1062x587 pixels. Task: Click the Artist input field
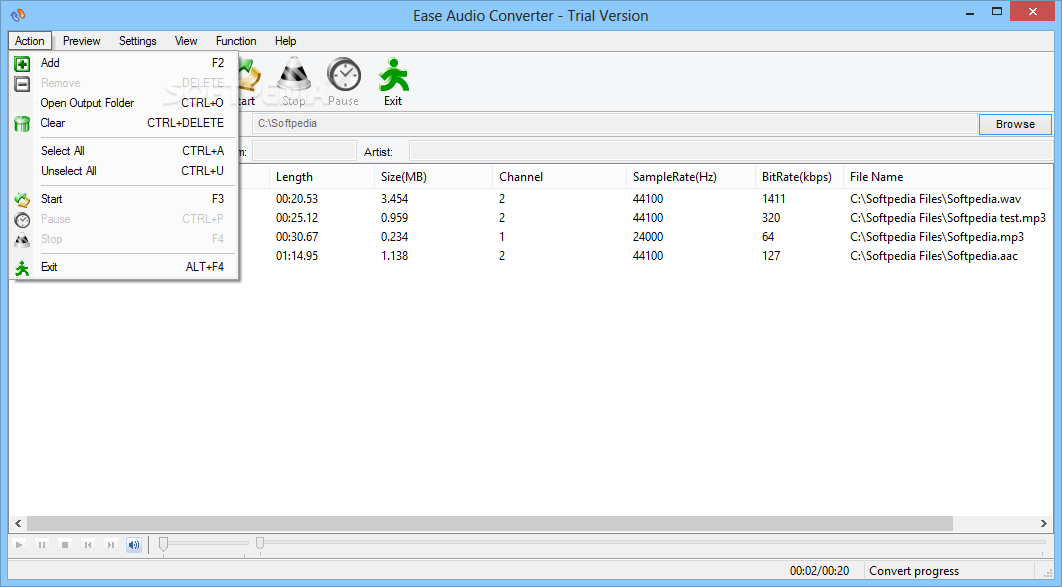point(731,152)
